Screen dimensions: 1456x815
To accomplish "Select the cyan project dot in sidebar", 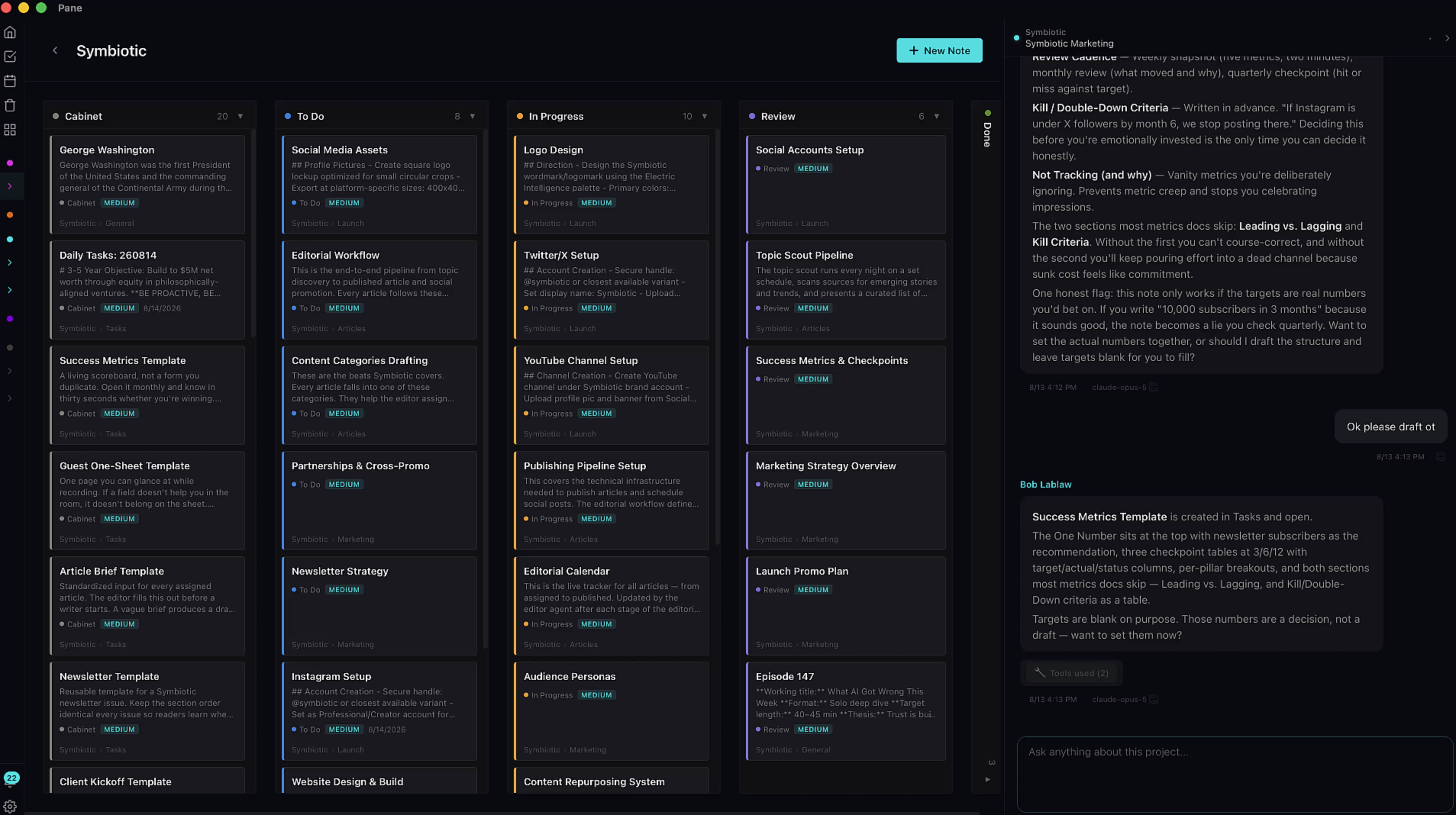I will point(10,240).
